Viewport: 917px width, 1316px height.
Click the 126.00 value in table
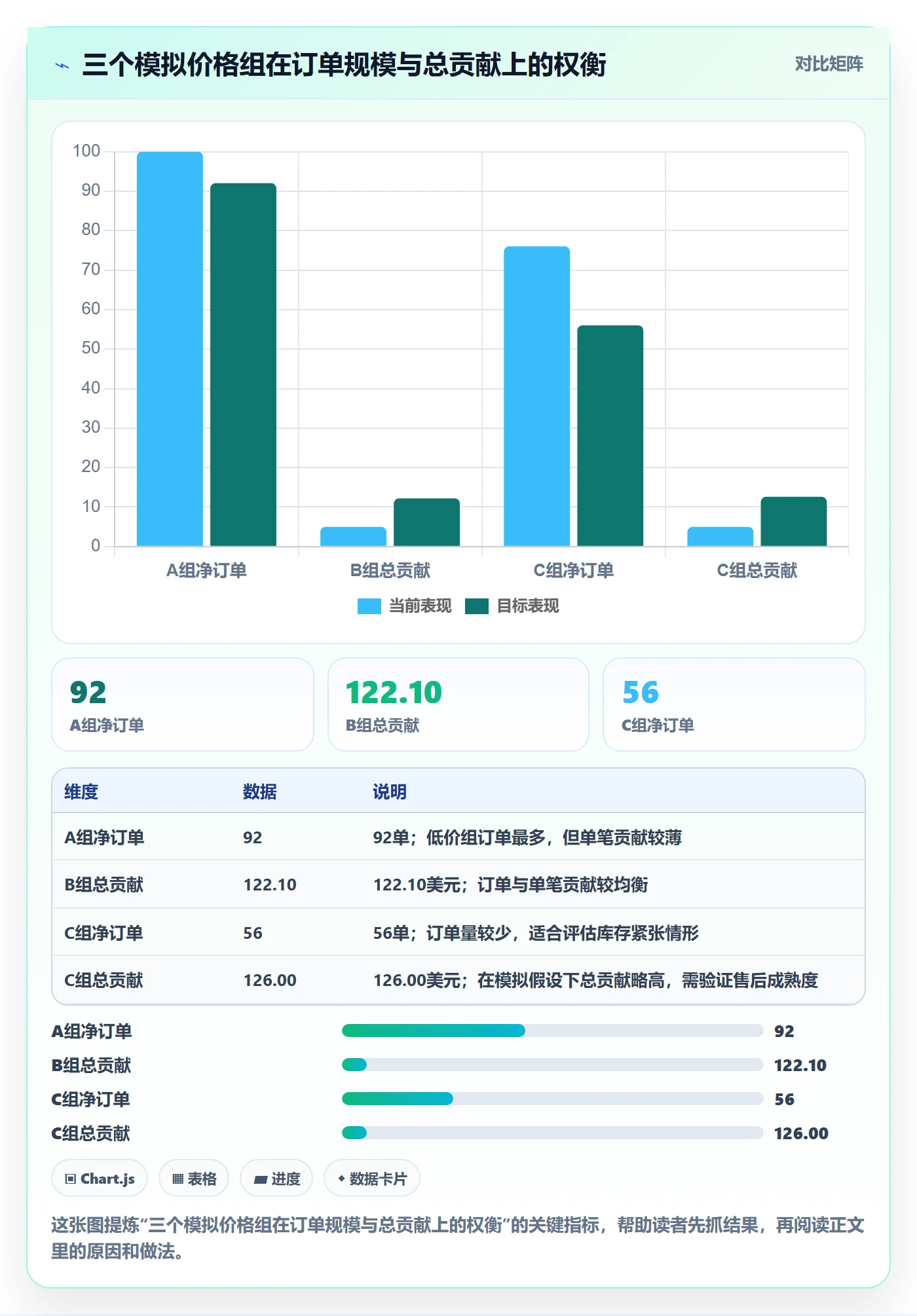(270, 980)
